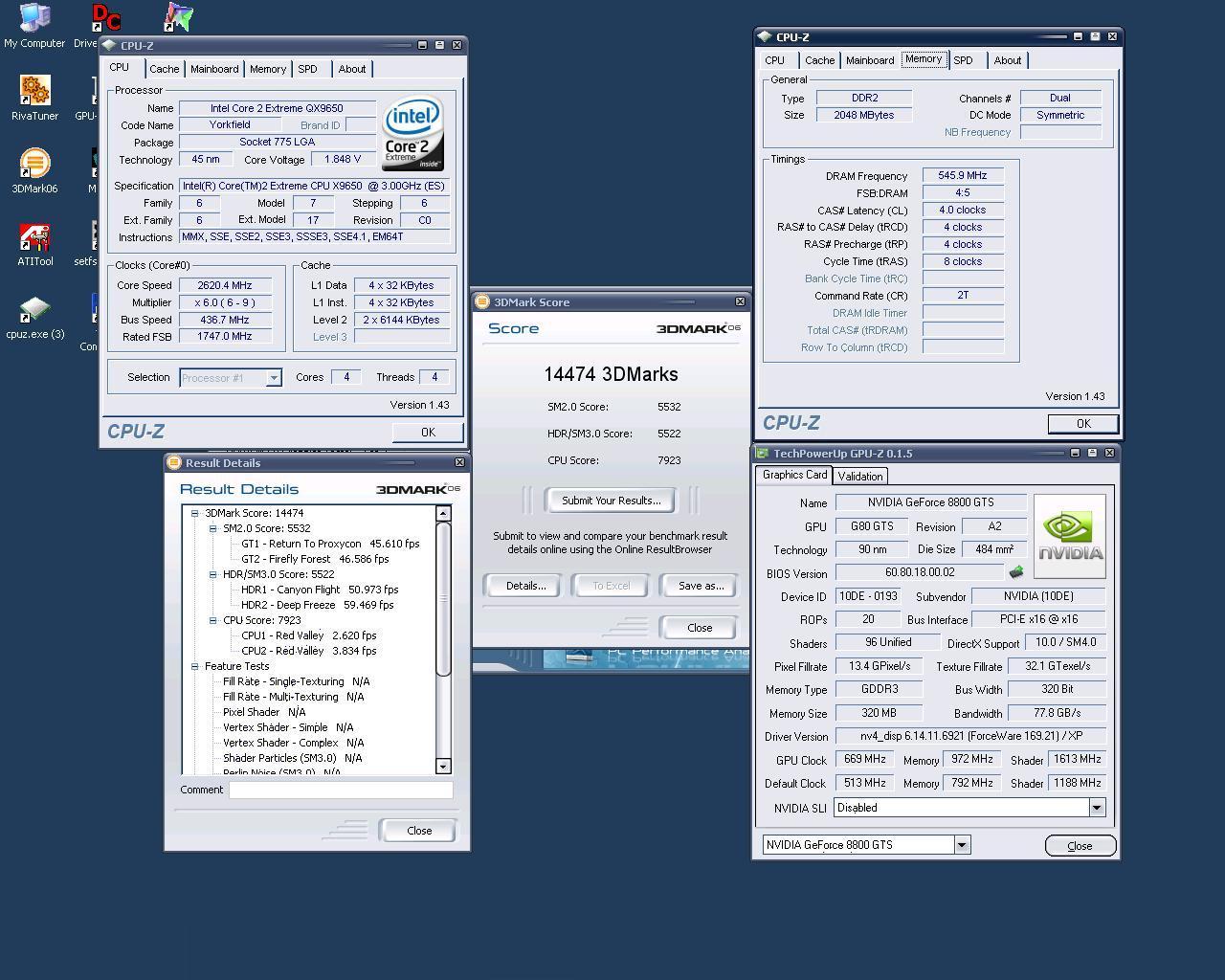Open SPD tab in right CPU-Z window
This screenshot has height=980, width=1225.
tap(963, 60)
